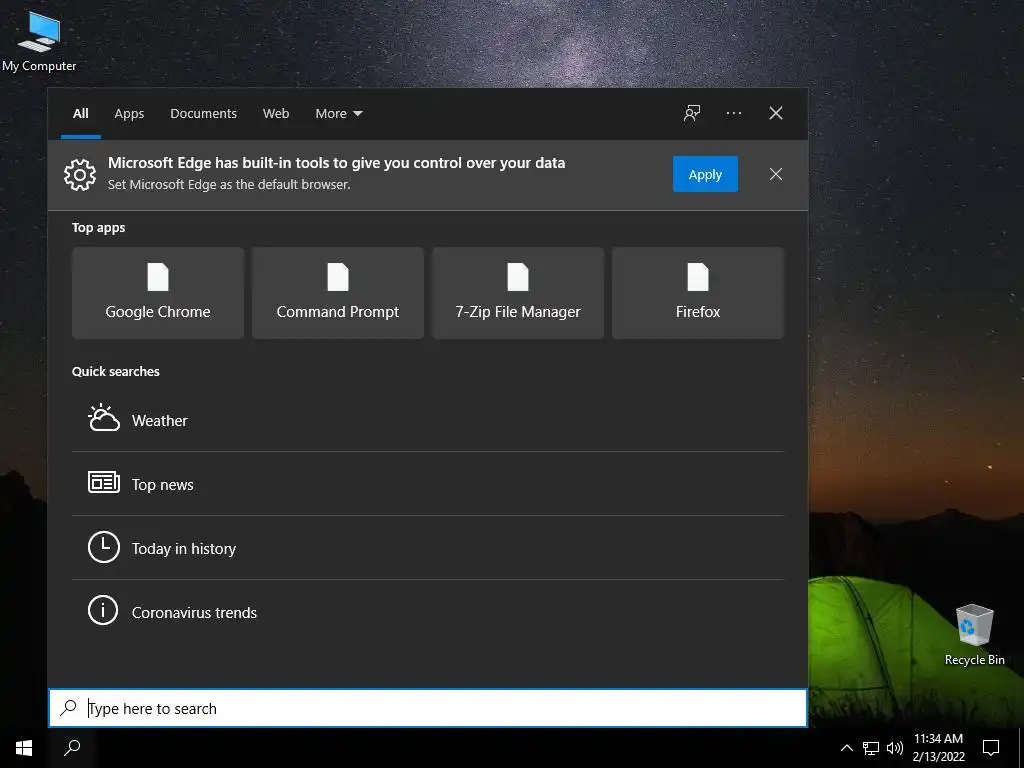This screenshot has width=1024, height=768.
Task: Open the Weather quick search text
Action: (x=159, y=421)
